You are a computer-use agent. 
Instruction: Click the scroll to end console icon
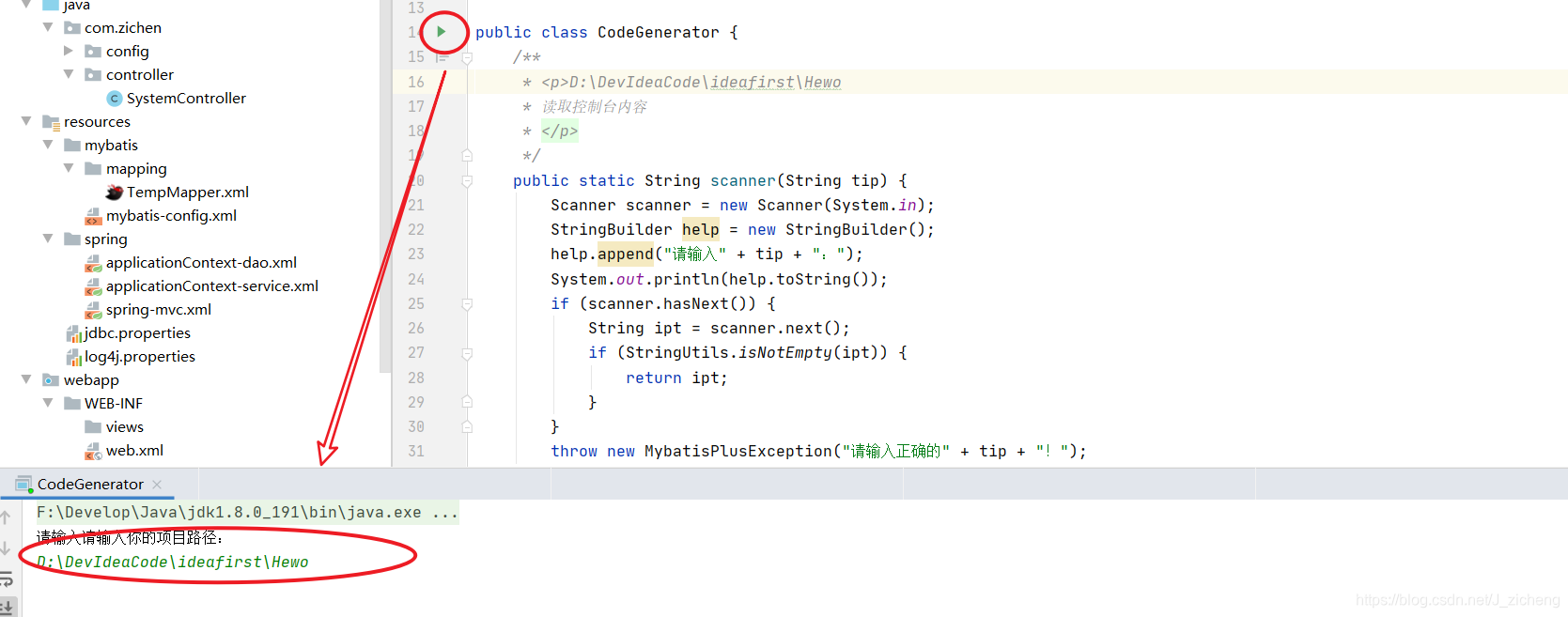click(x=7, y=608)
